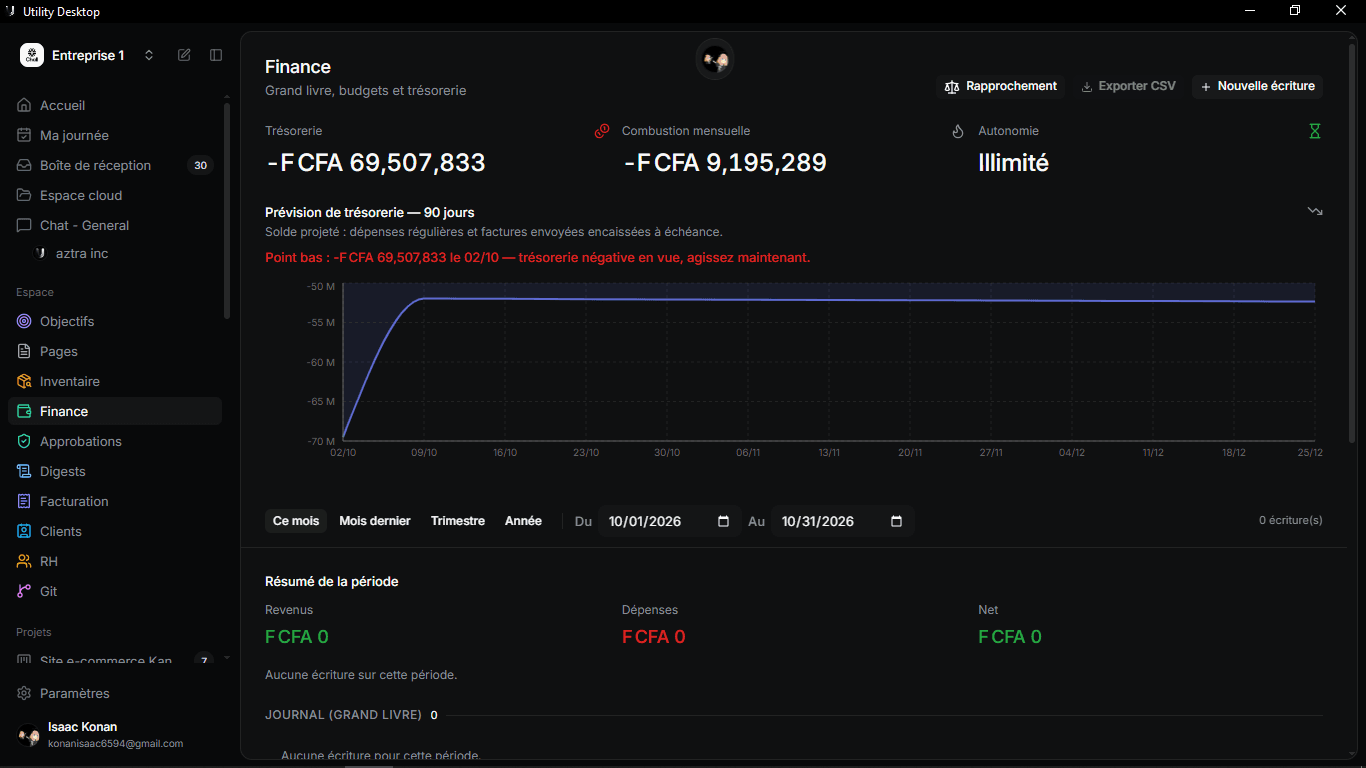Viewport: 1366px width, 768px height.
Task: Open the Au date calendar picker
Action: pos(897,521)
